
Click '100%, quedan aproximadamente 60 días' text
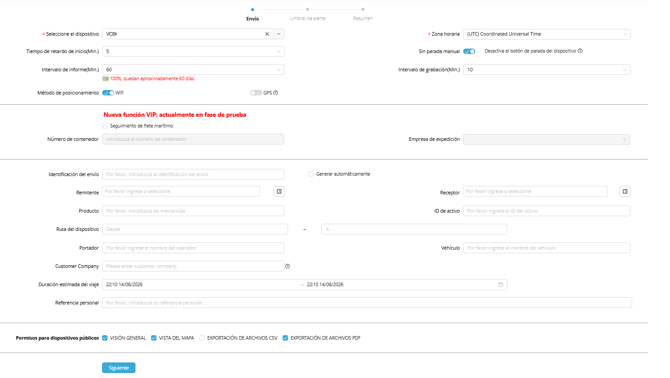[x=153, y=79]
